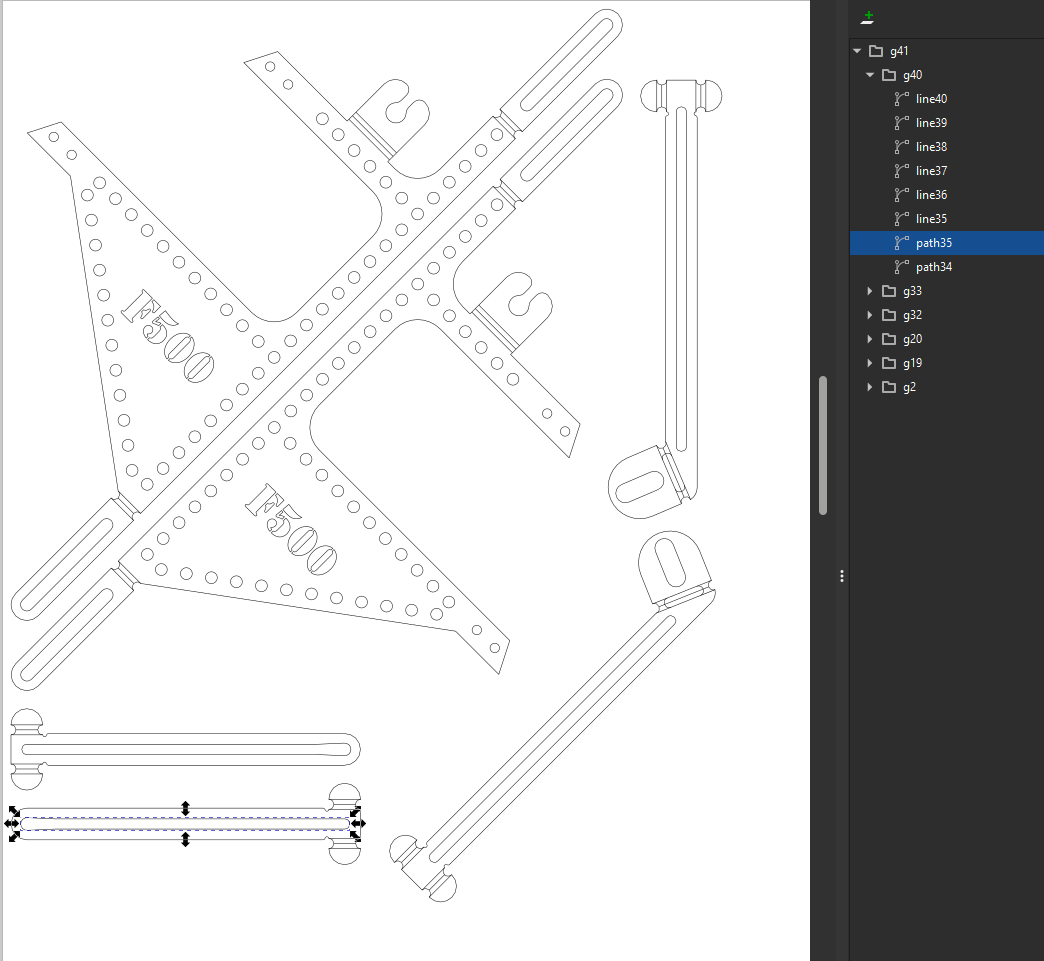Select the line38 object in tree
The height and width of the screenshot is (961, 1044).
[931, 147]
